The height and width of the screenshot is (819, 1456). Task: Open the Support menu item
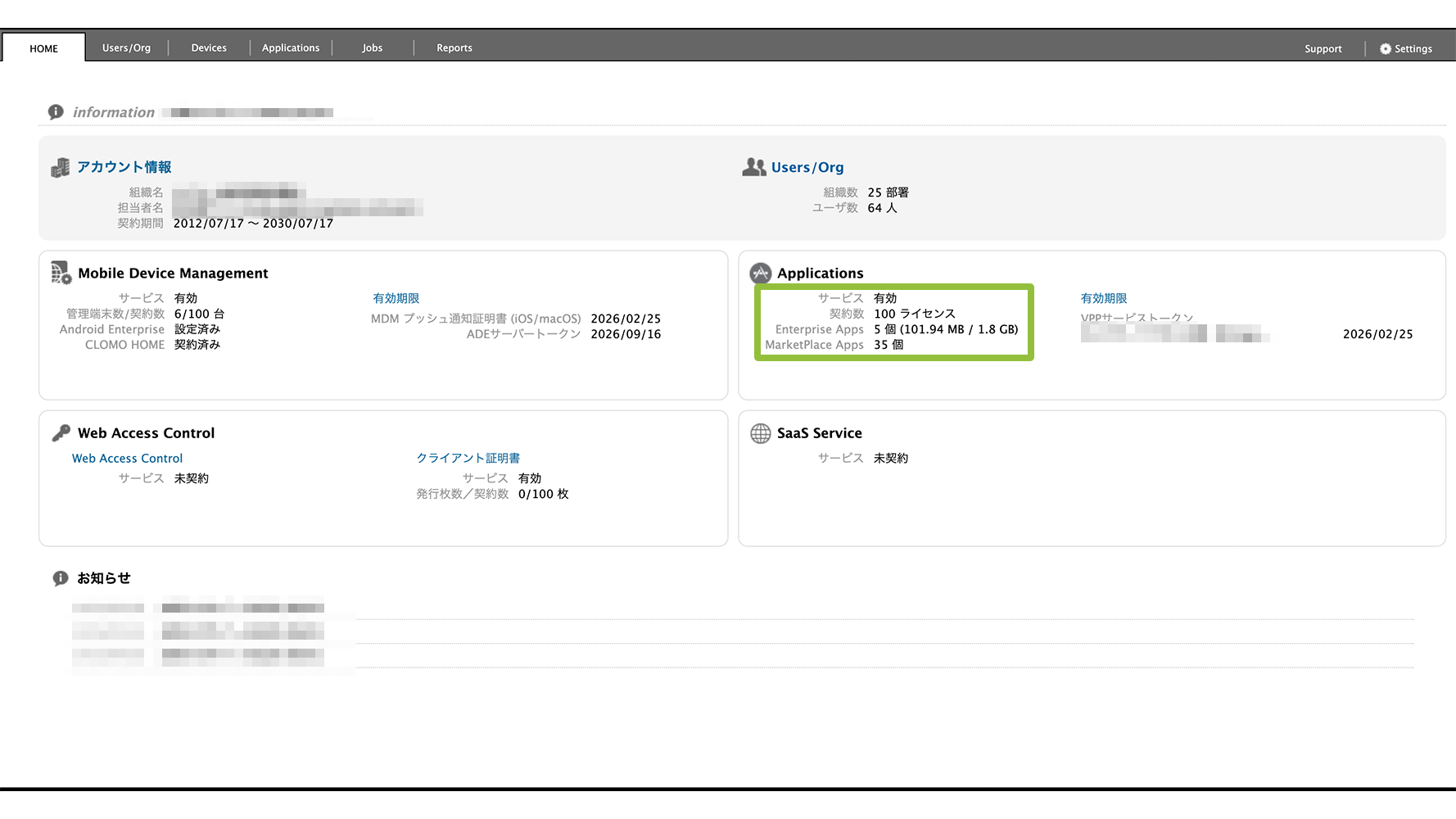pos(1323,49)
